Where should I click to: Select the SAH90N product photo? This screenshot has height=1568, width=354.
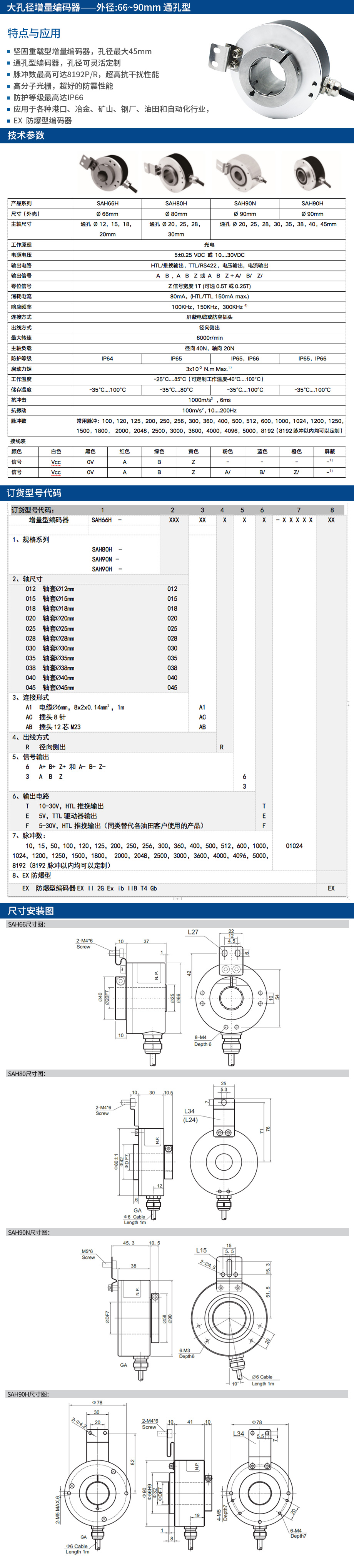tap(243, 173)
